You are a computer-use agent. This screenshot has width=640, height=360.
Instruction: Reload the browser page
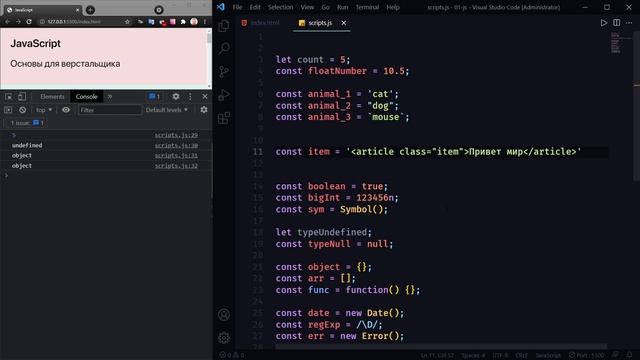tap(29, 22)
